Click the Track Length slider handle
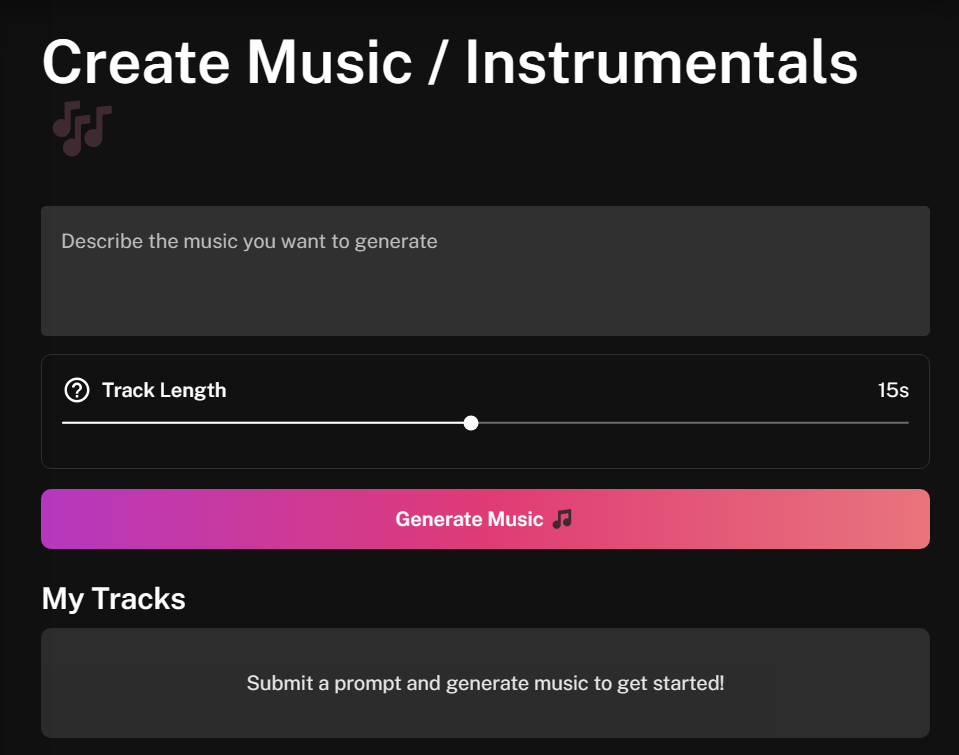959x755 pixels. pyautogui.click(x=471, y=423)
